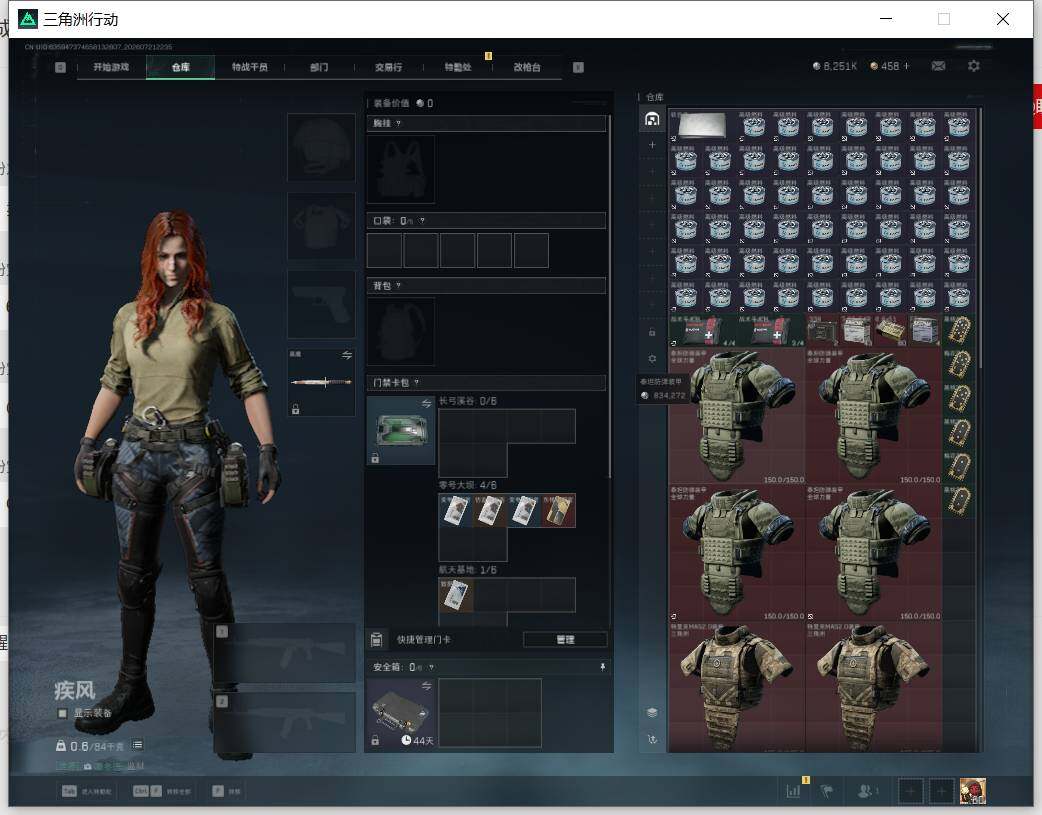Image resolution: width=1042 pixels, height=815 pixels.
Task: Open the mail envelope icon
Action: pyautogui.click(x=938, y=66)
